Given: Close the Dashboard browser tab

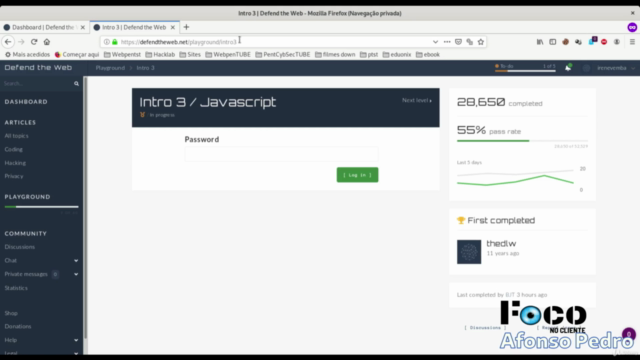Looking at the screenshot, I should (83, 27).
